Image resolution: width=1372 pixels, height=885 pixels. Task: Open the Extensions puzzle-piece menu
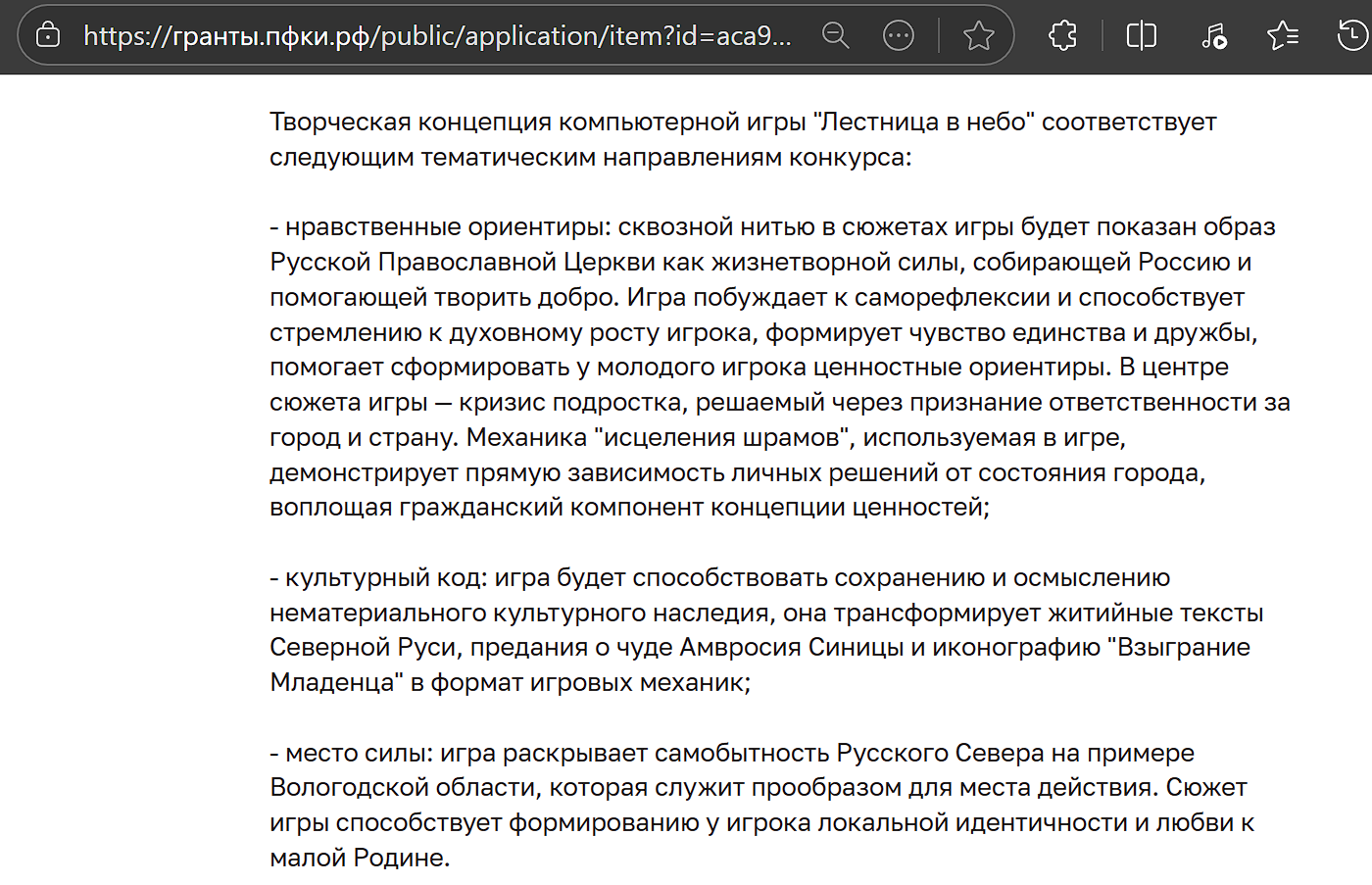[1062, 36]
